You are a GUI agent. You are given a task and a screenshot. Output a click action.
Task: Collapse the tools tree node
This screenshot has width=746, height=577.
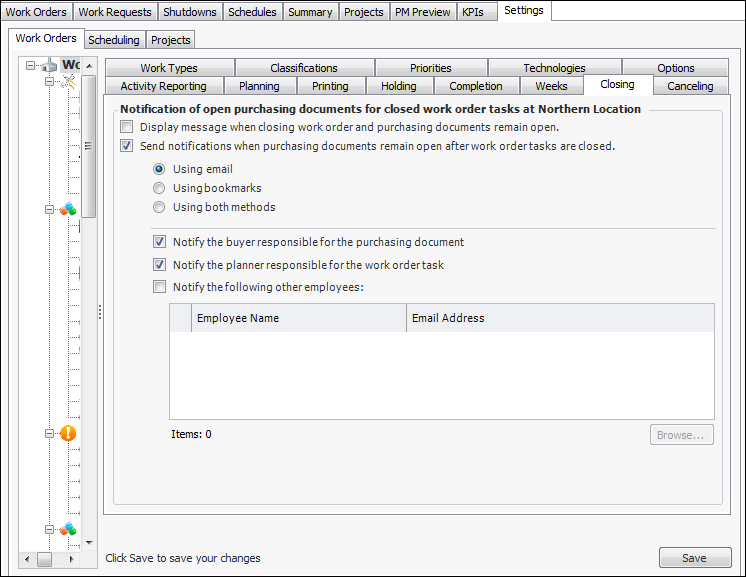click(x=50, y=83)
